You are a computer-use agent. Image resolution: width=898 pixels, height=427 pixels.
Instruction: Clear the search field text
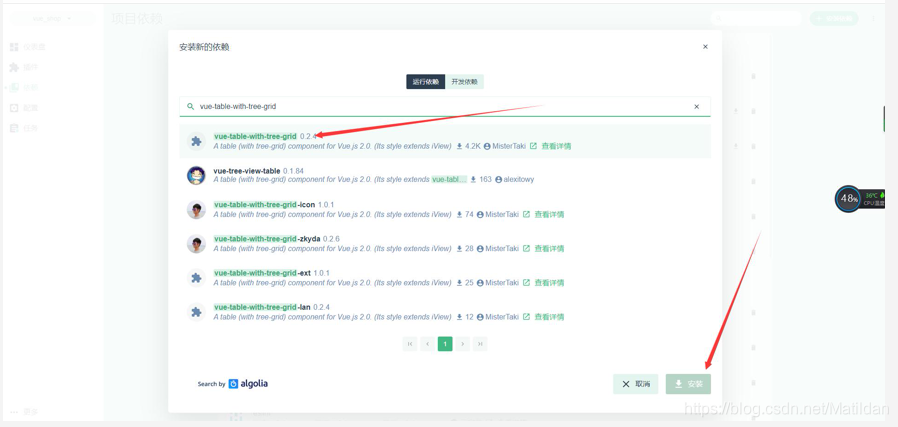click(x=696, y=106)
